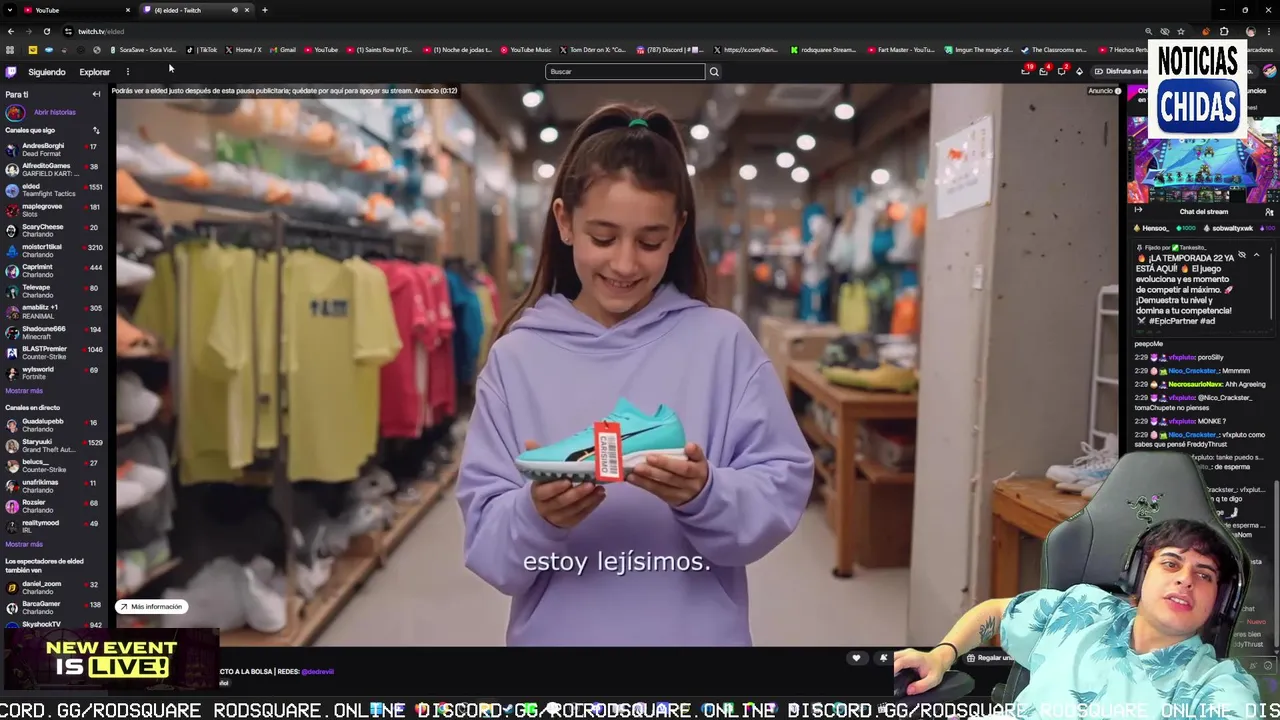Open wylsworld Fortnite channel
This screenshot has height=720, width=1280.
point(53,373)
